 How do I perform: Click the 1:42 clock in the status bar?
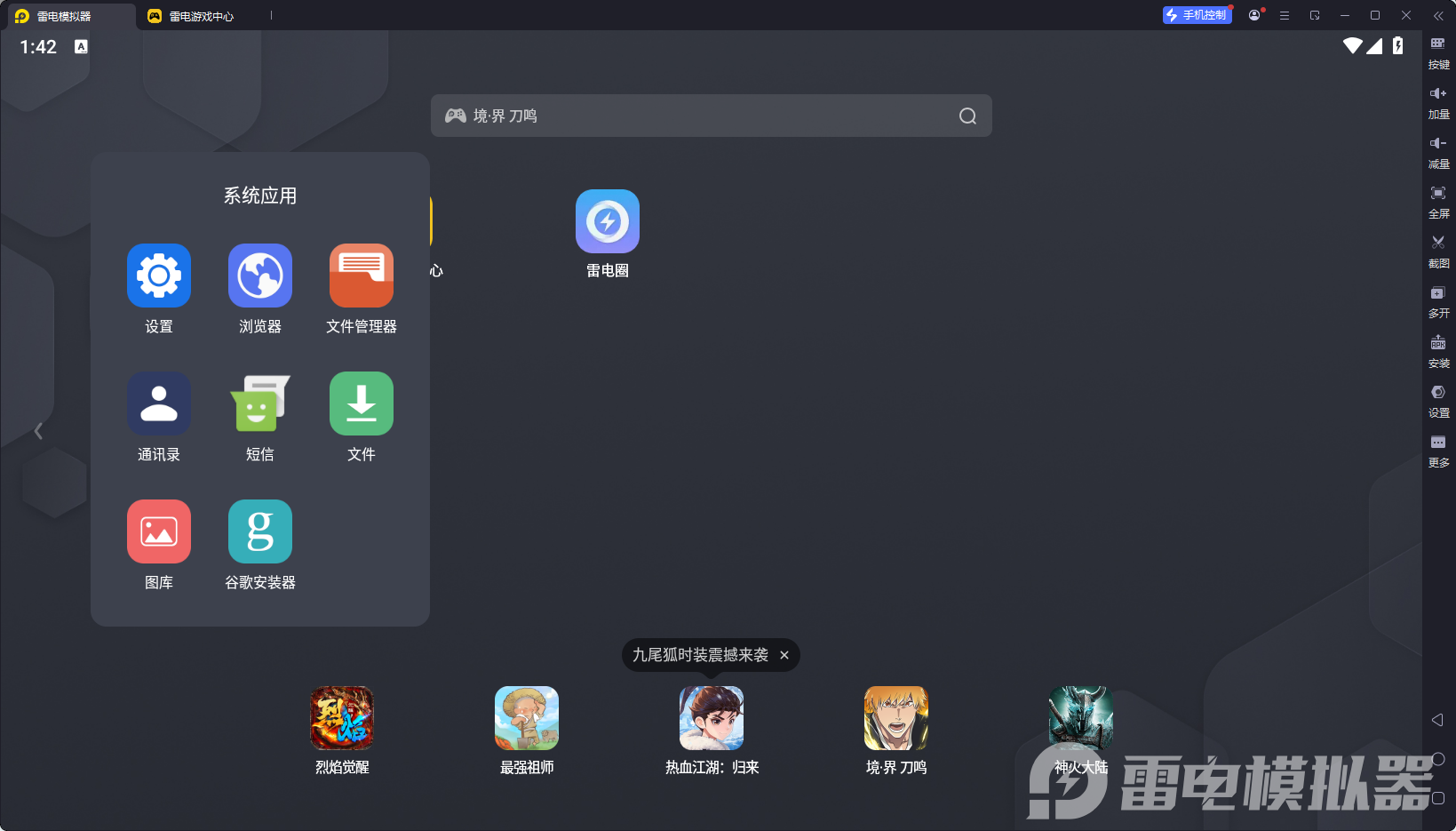(38, 47)
